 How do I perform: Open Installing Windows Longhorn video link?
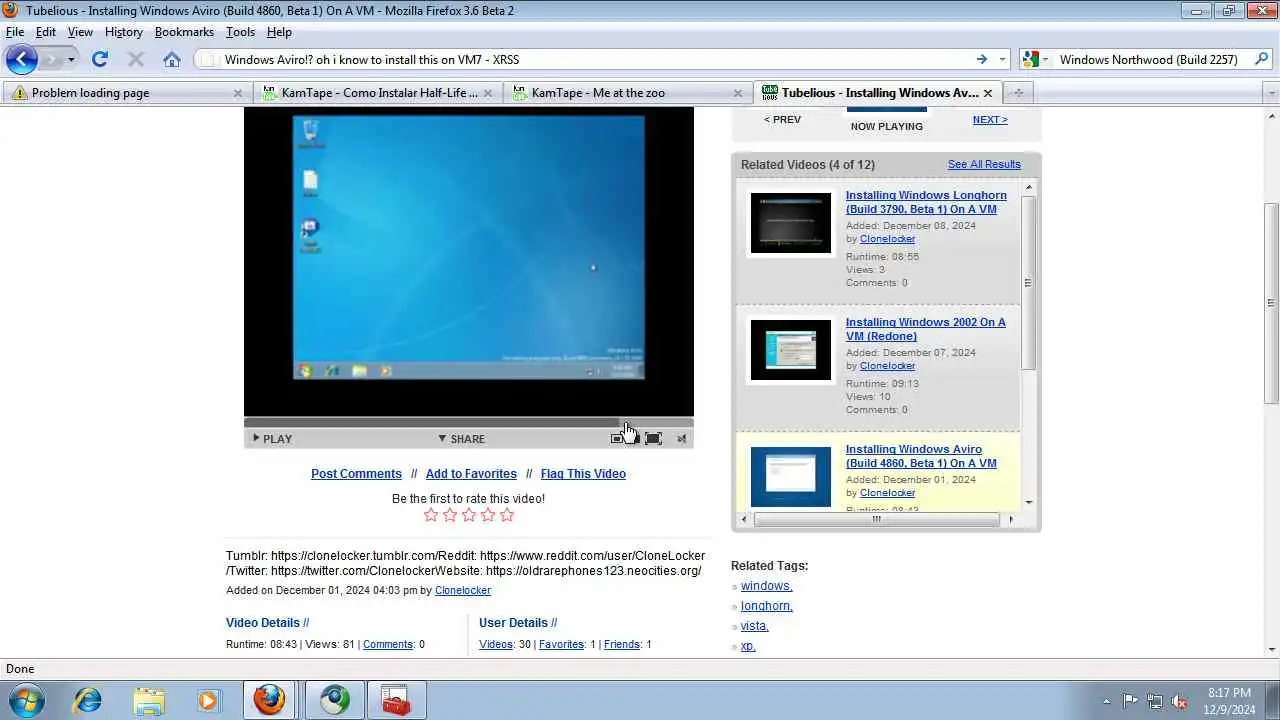tap(926, 202)
